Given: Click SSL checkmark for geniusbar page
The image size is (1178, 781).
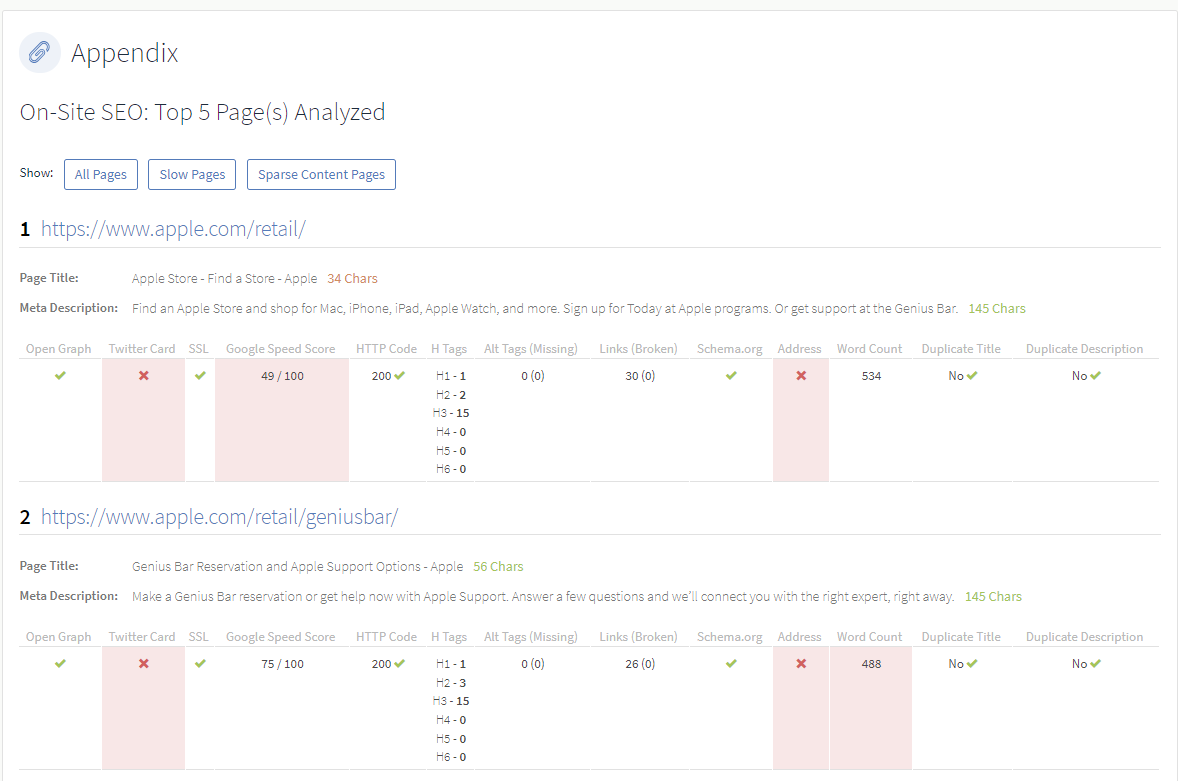Looking at the screenshot, I should click(200, 664).
